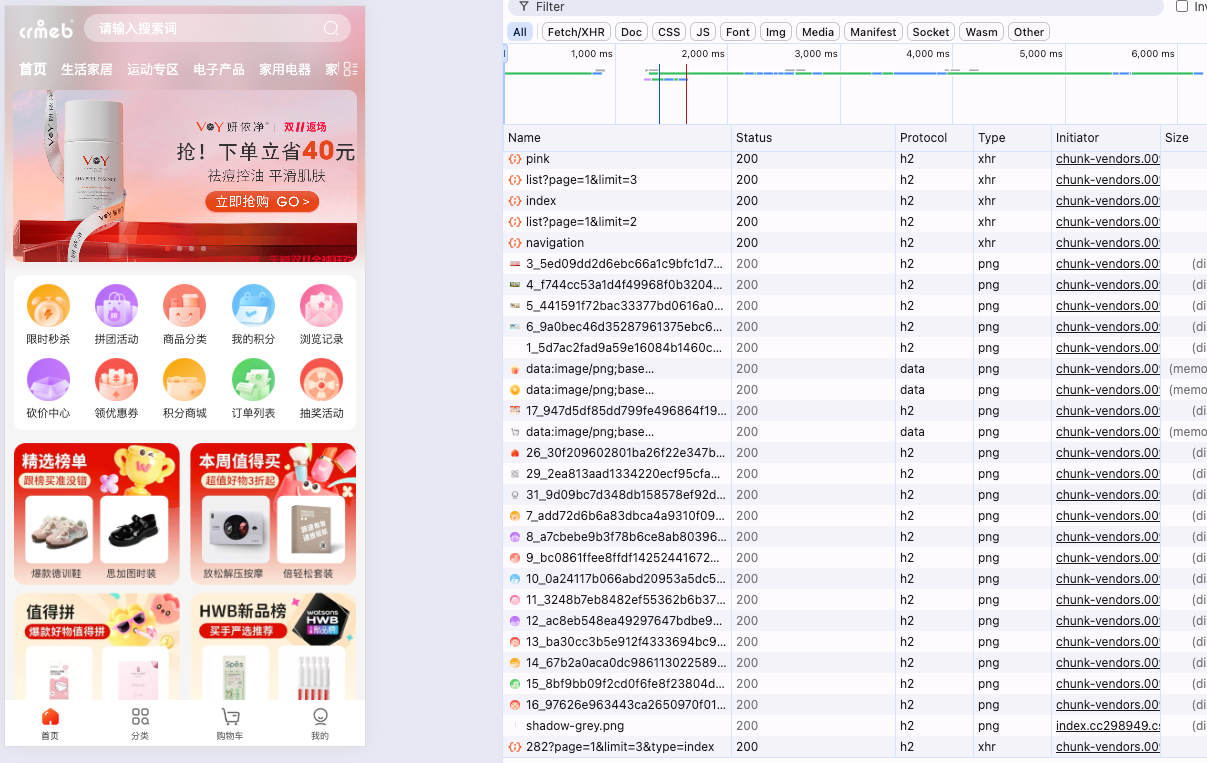Open the 购物车 cart in bottom bar

pos(230,722)
